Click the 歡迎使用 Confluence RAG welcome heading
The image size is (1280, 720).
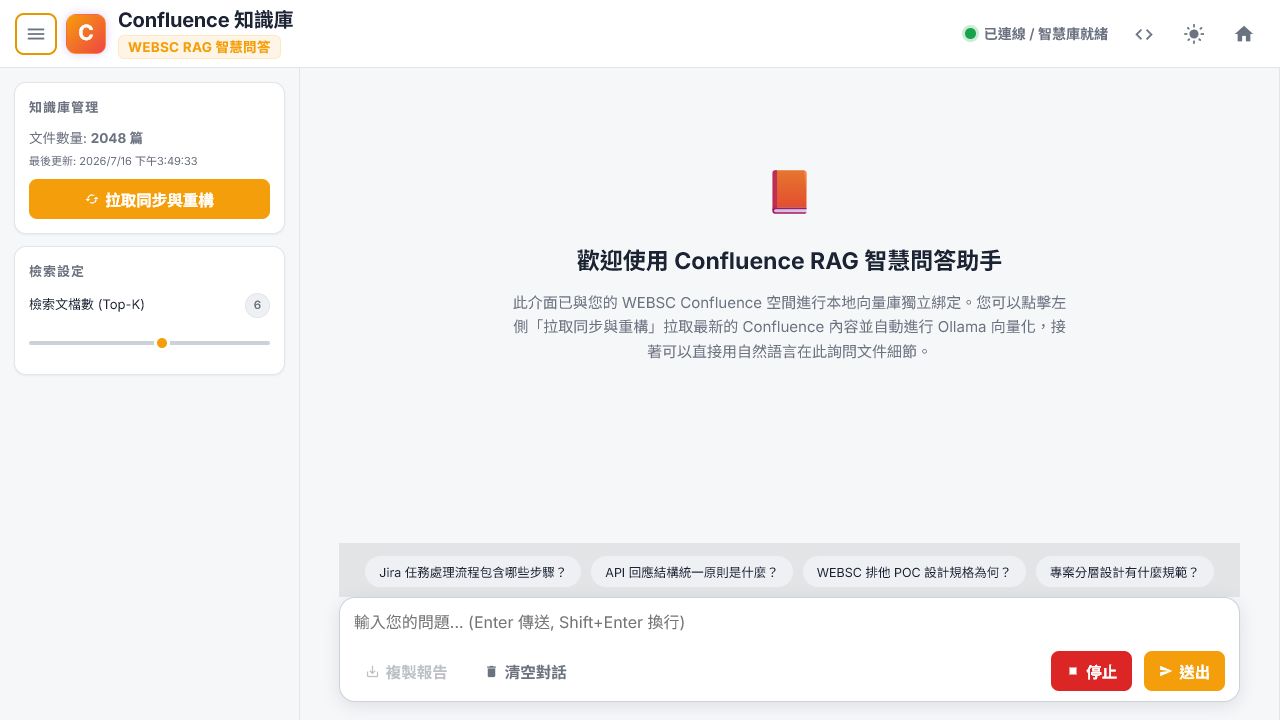pyautogui.click(x=789, y=261)
